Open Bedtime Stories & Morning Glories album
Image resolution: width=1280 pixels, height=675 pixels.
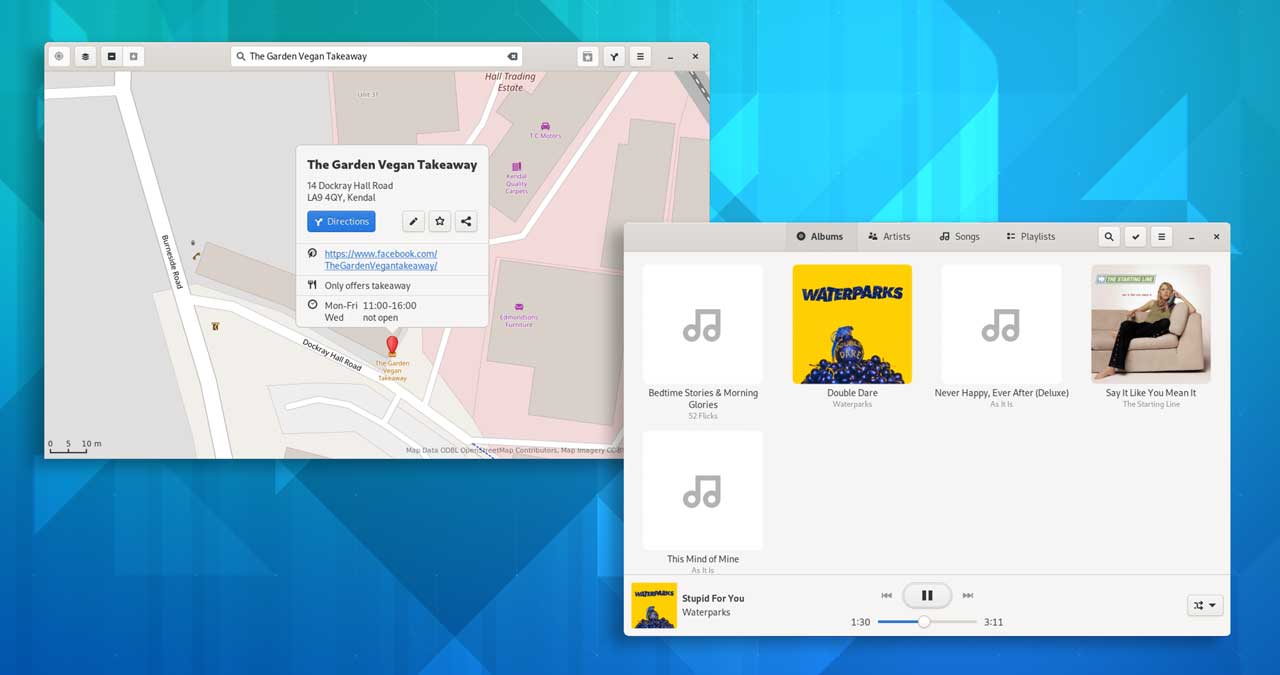click(702, 324)
